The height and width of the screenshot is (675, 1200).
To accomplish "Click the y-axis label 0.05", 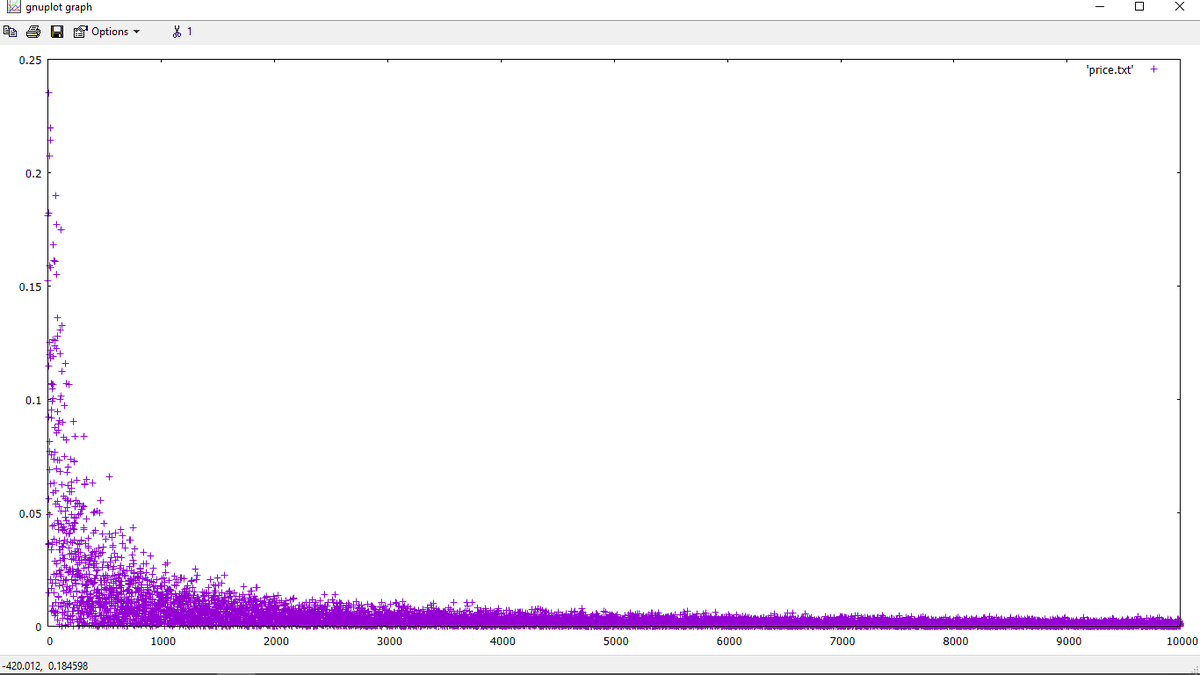I will click(29, 514).
